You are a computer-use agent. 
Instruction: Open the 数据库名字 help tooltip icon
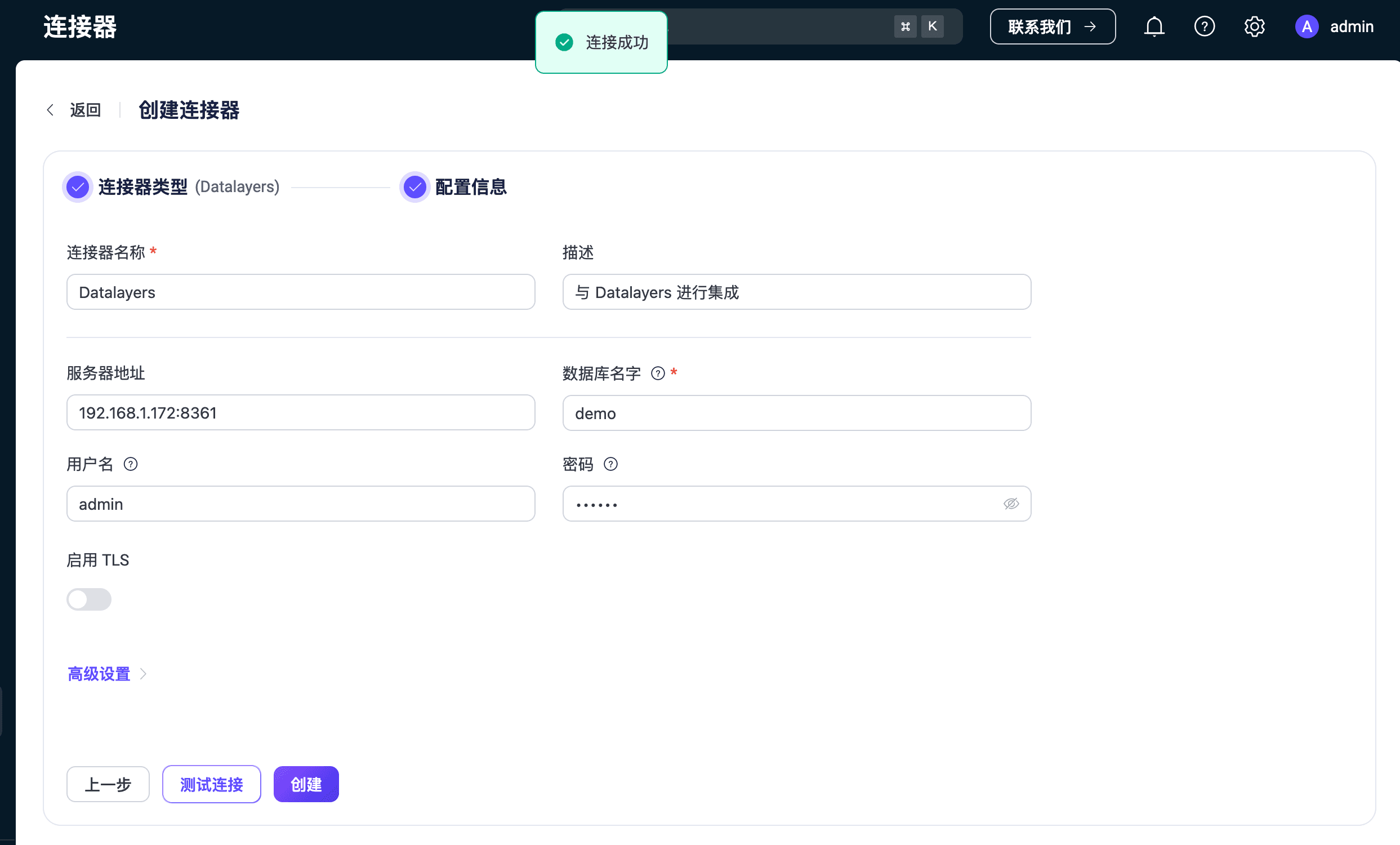click(x=657, y=373)
